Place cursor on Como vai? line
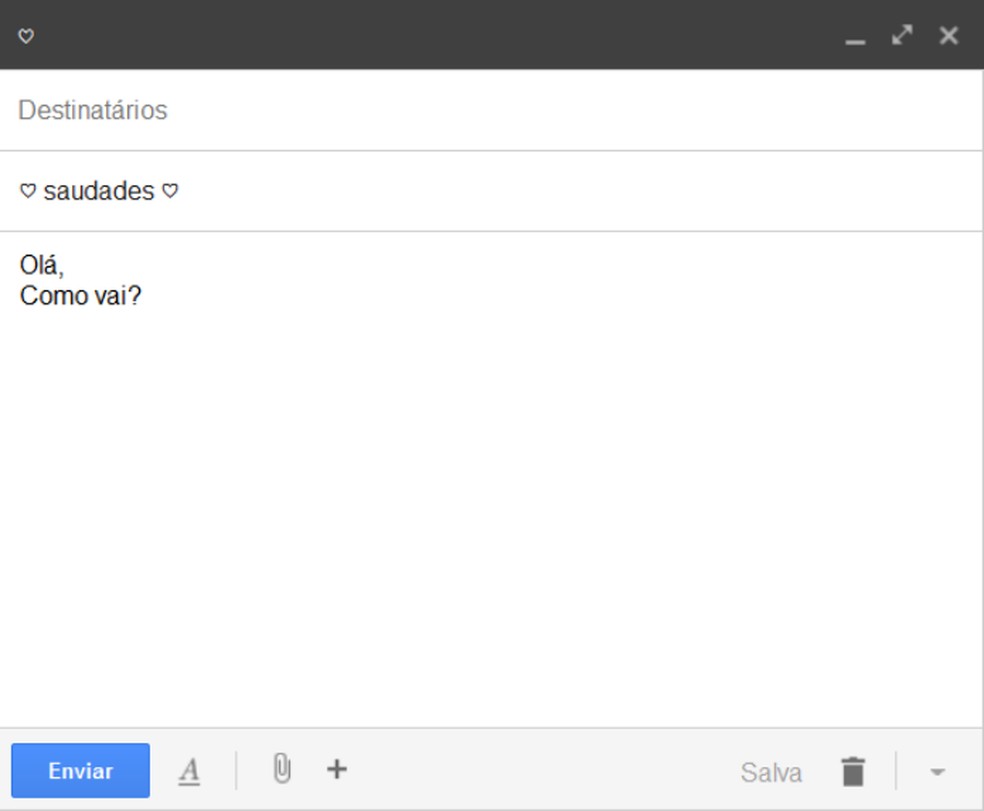The height and width of the screenshot is (811, 984). (80, 296)
